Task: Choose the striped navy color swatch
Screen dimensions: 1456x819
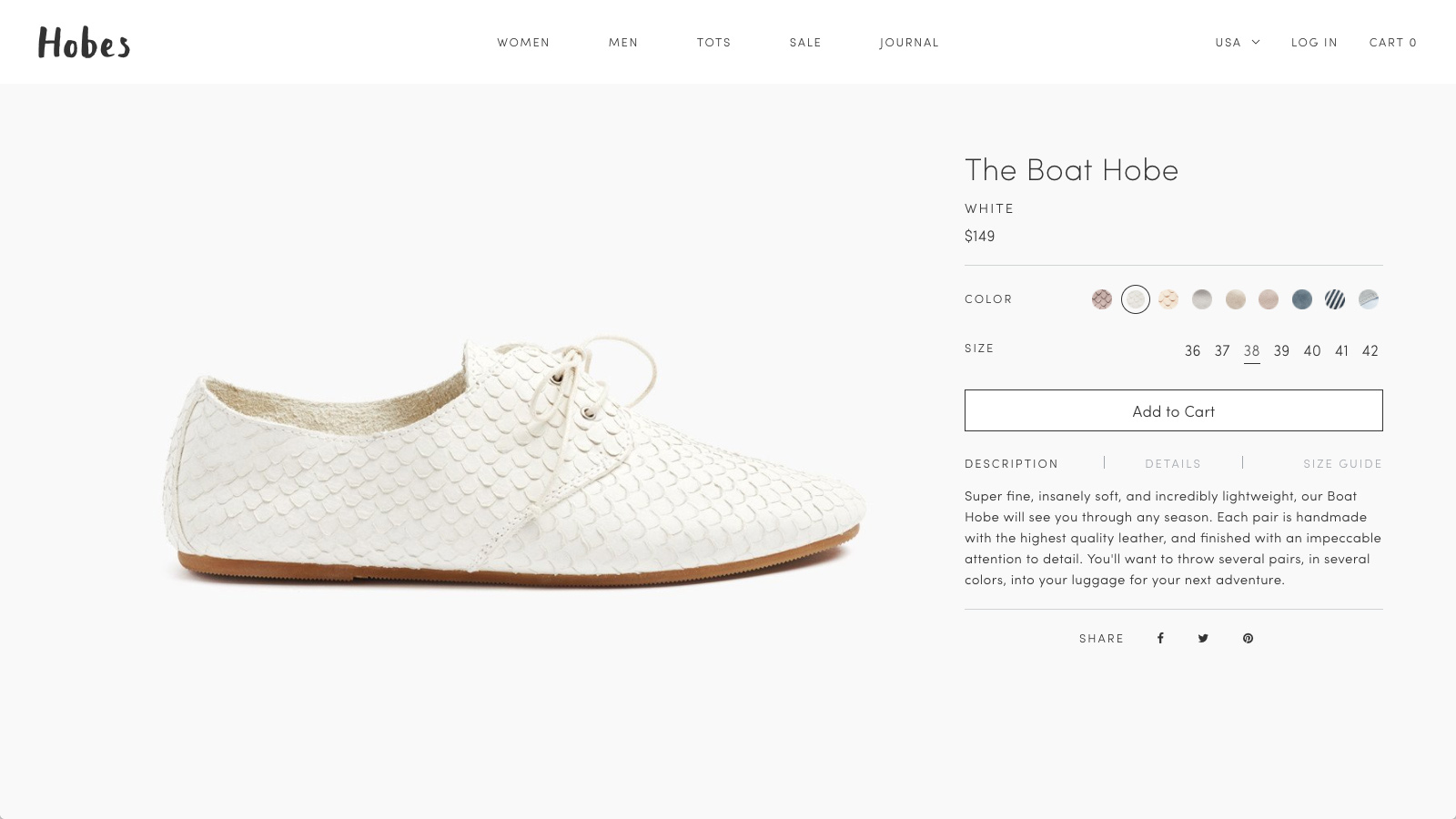Action: 1335,299
